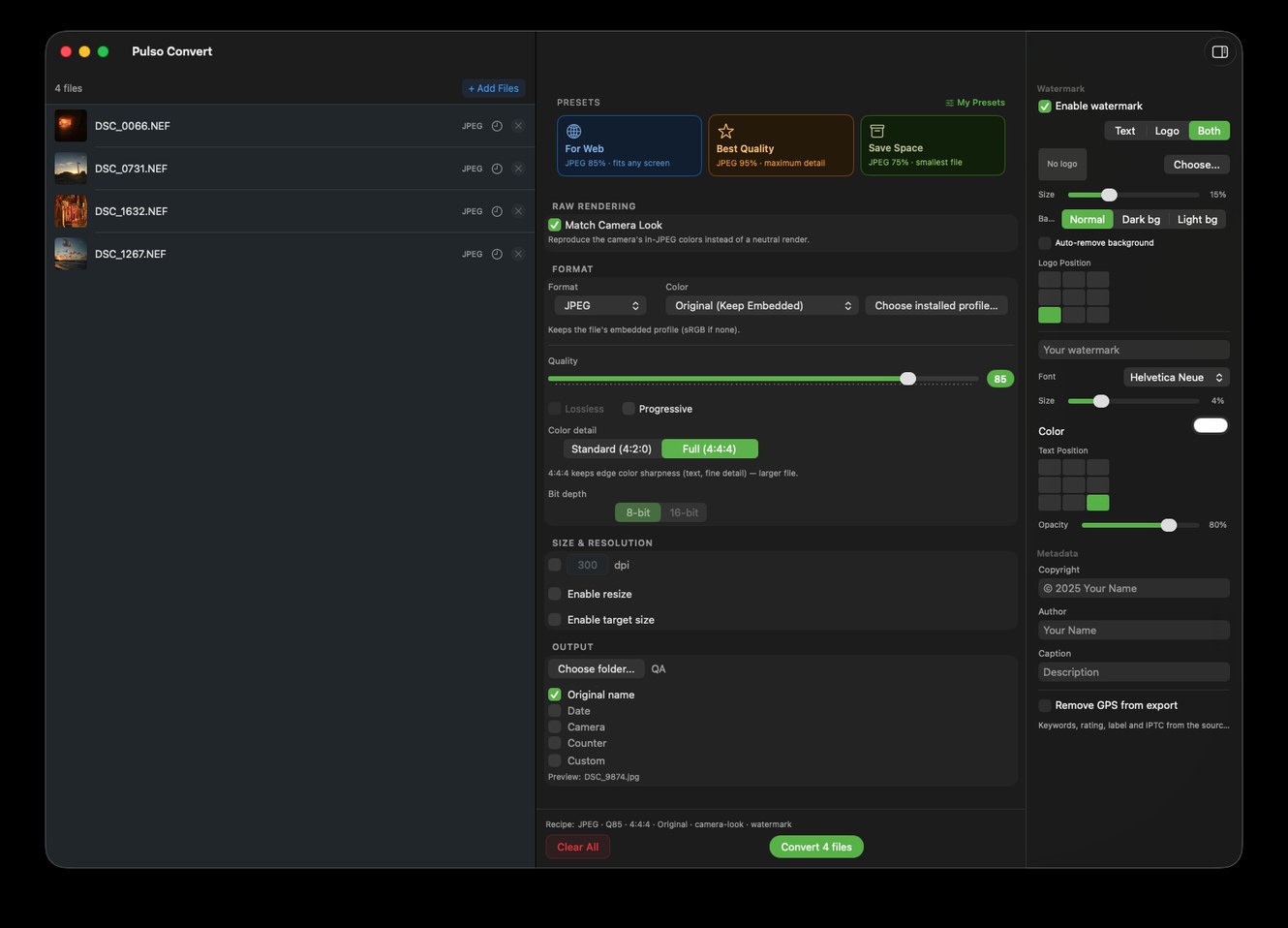Click the Author input field
This screenshot has width=1288, height=928.
point(1134,630)
